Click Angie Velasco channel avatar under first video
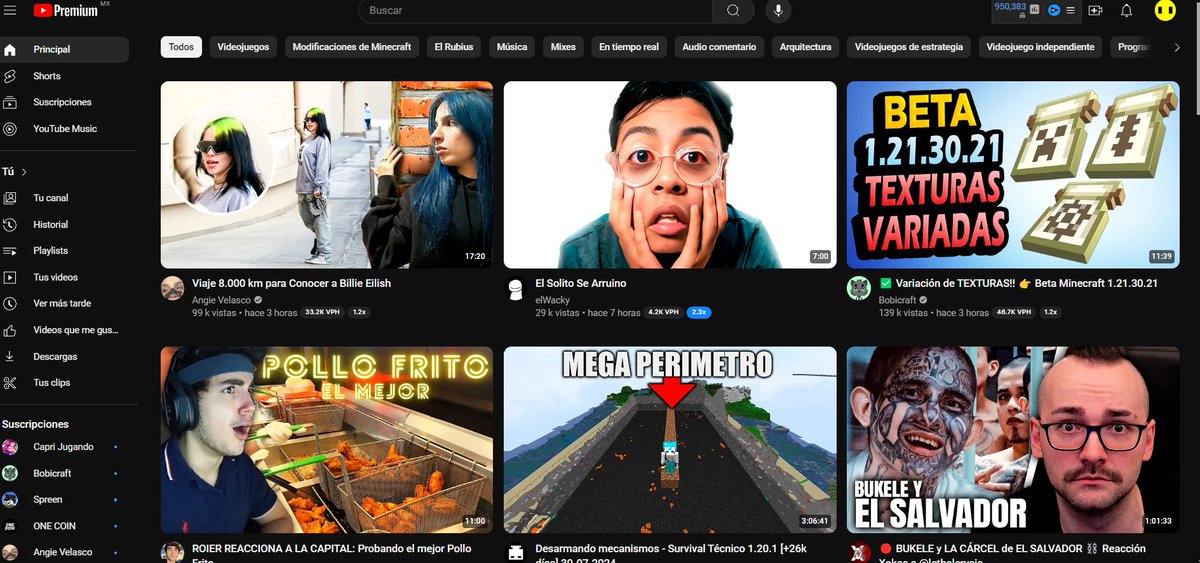The height and width of the screenshot is (563, 1200). (x=172, y=288)
